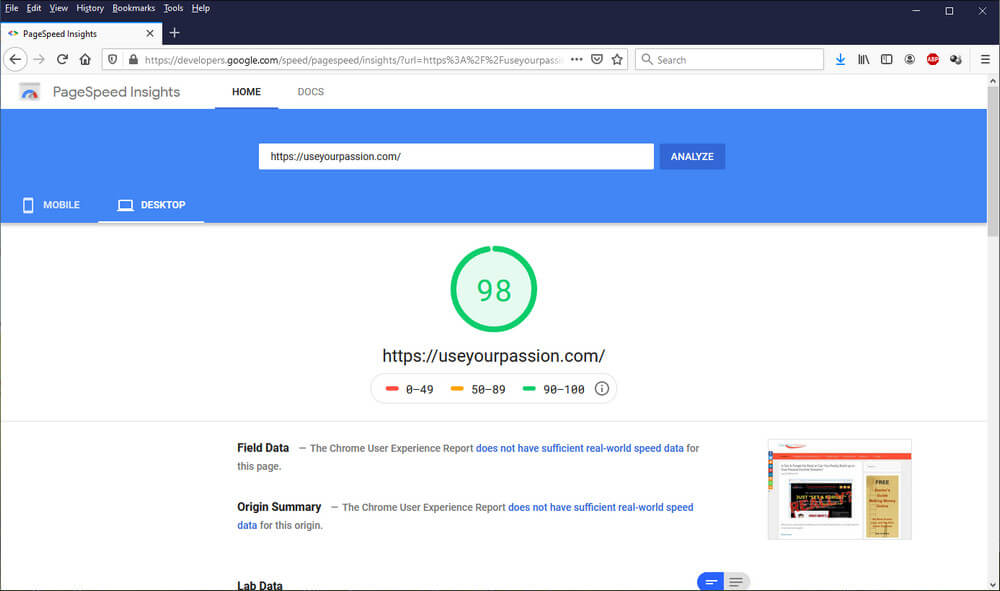Image resolution: width=1000 pixels, height=591 pixels.
Task: Open a new browser tab
Action: (x=174, y=33)
